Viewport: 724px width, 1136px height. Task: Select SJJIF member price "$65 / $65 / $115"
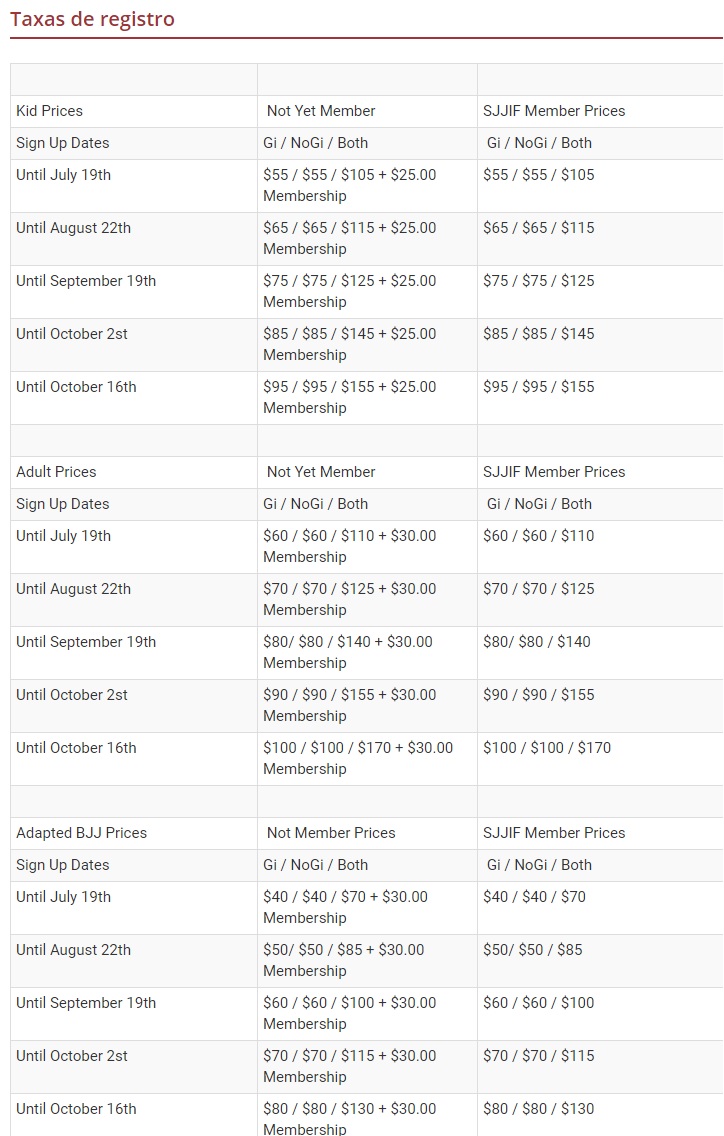coord(539,228)
